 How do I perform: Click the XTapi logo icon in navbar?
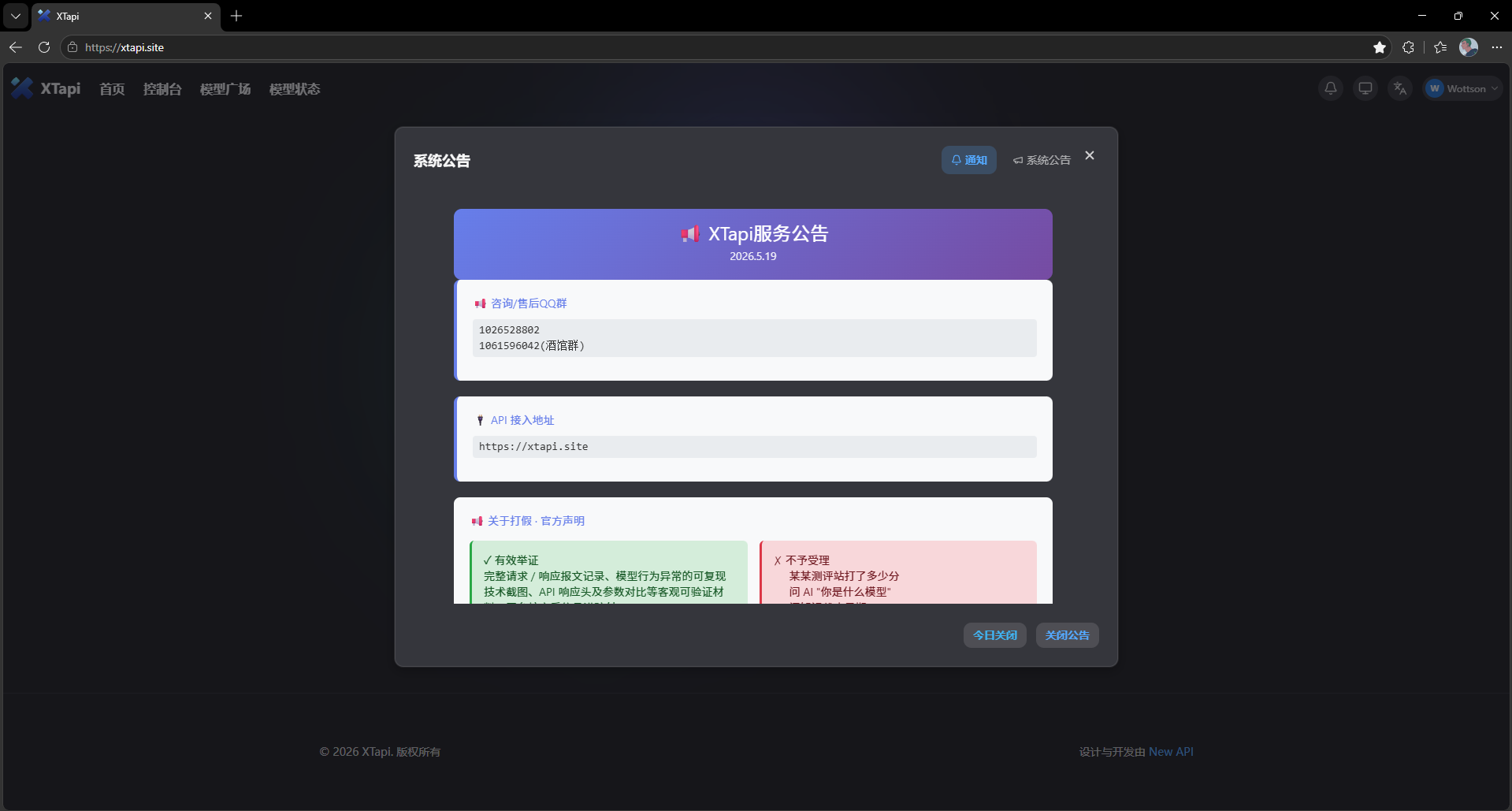(x=22, y=88)
